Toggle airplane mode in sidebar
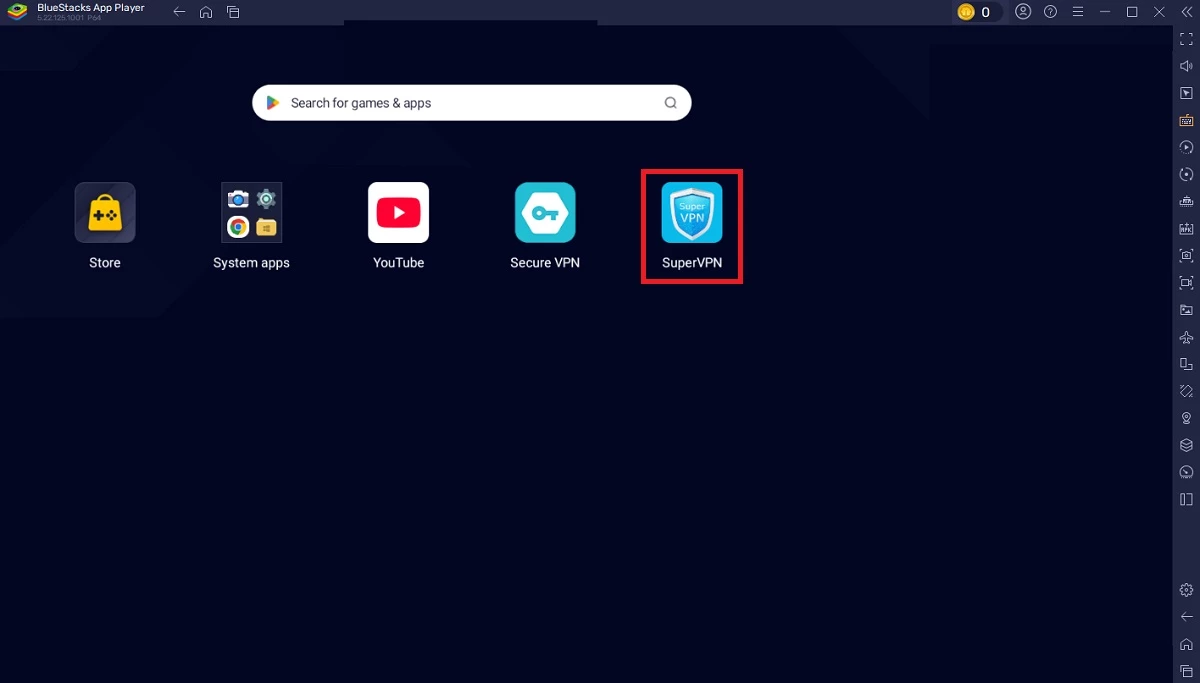This screenshot has width=1200, height=683. (x=1186, y=337)
